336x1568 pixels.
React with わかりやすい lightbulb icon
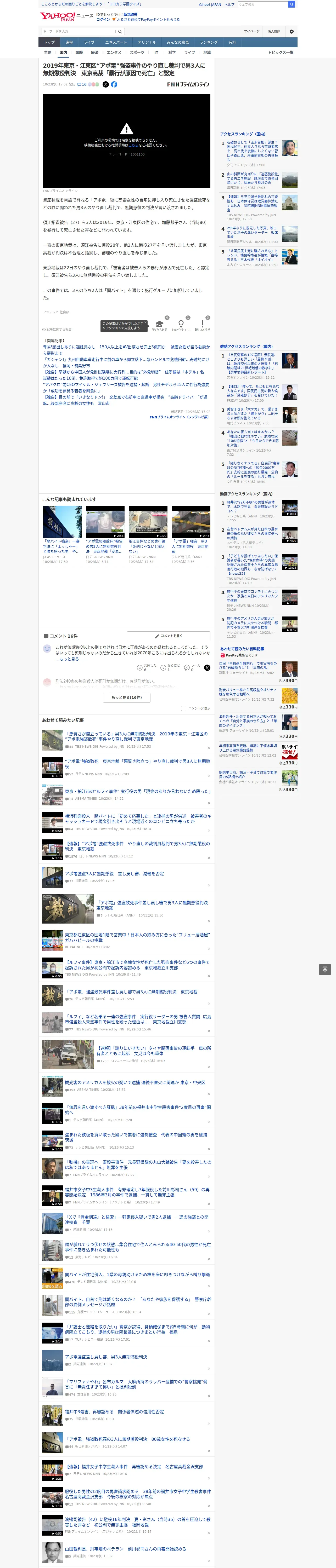(181, 324)
